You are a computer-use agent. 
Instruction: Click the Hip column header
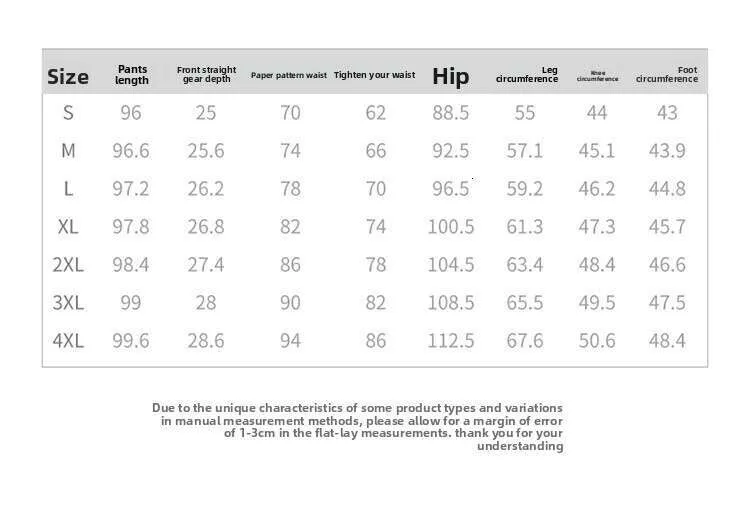coord(450,76)
